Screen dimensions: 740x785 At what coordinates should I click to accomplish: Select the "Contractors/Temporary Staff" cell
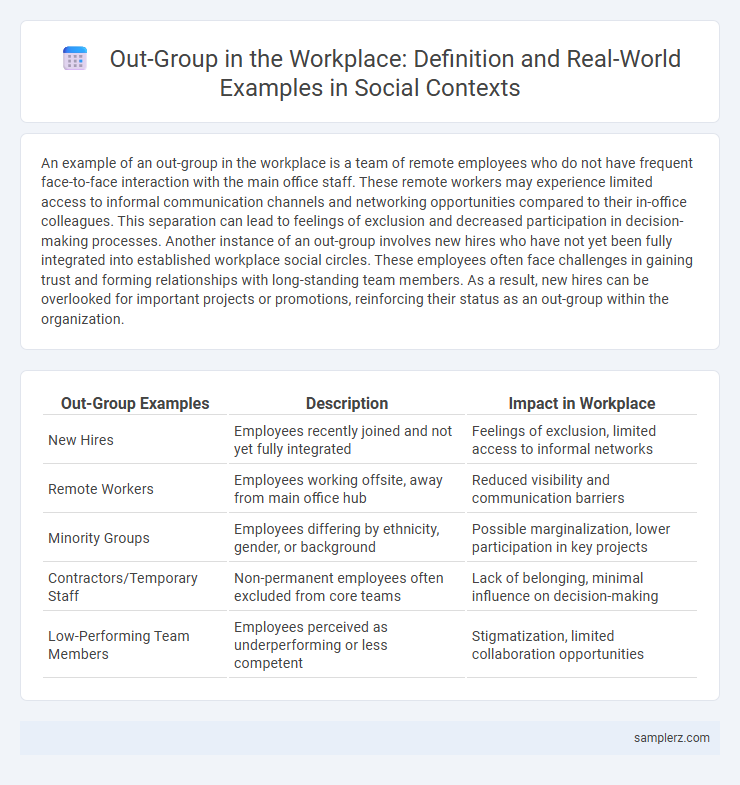[x=135, y=587]
